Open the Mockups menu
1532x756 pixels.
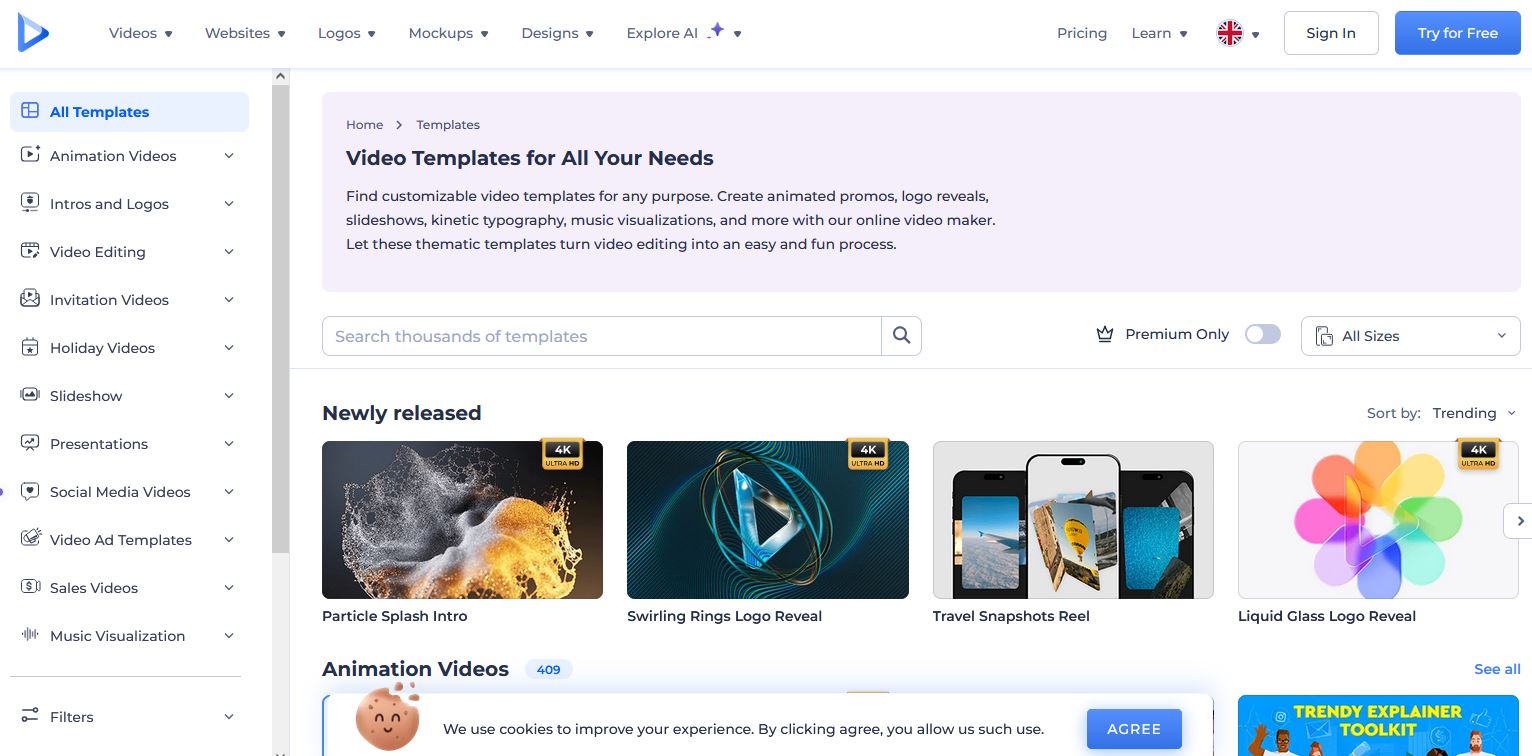[x=448, y=33]
